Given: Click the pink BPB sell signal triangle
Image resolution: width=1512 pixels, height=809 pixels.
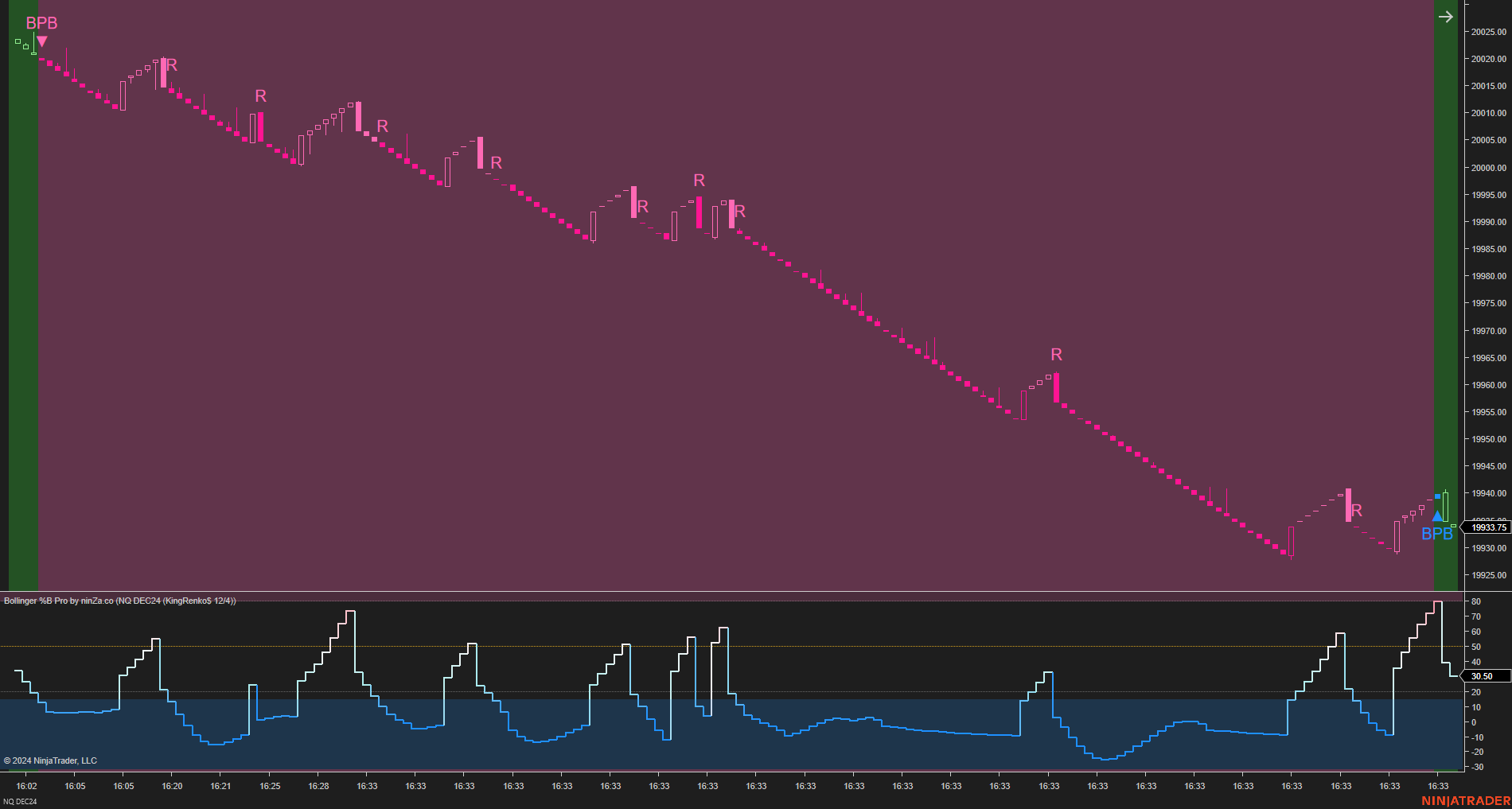Looking at the screenshot, I should point(41,41).
